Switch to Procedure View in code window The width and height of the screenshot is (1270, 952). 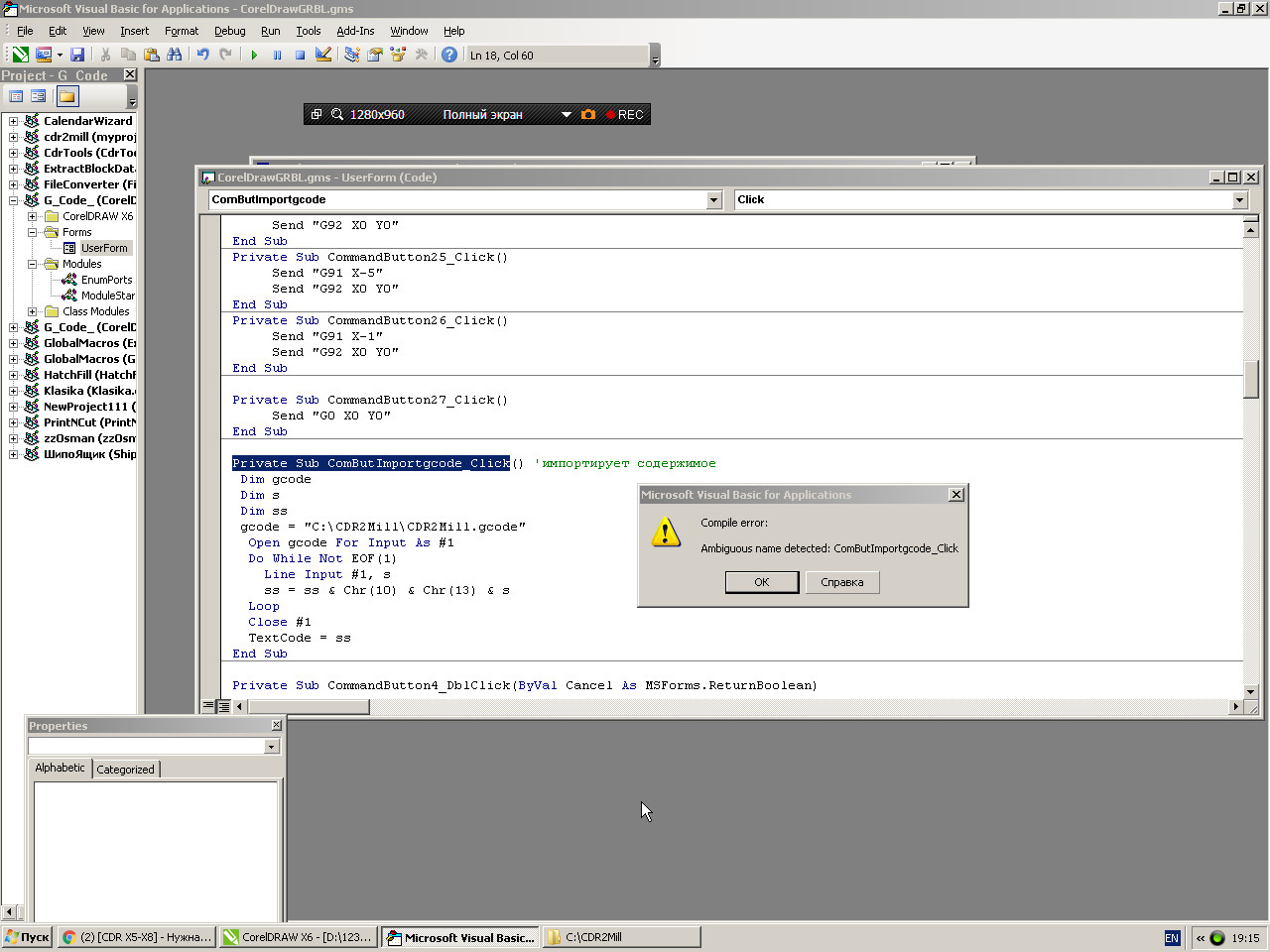pyautogui.click(x=208, y=706)
